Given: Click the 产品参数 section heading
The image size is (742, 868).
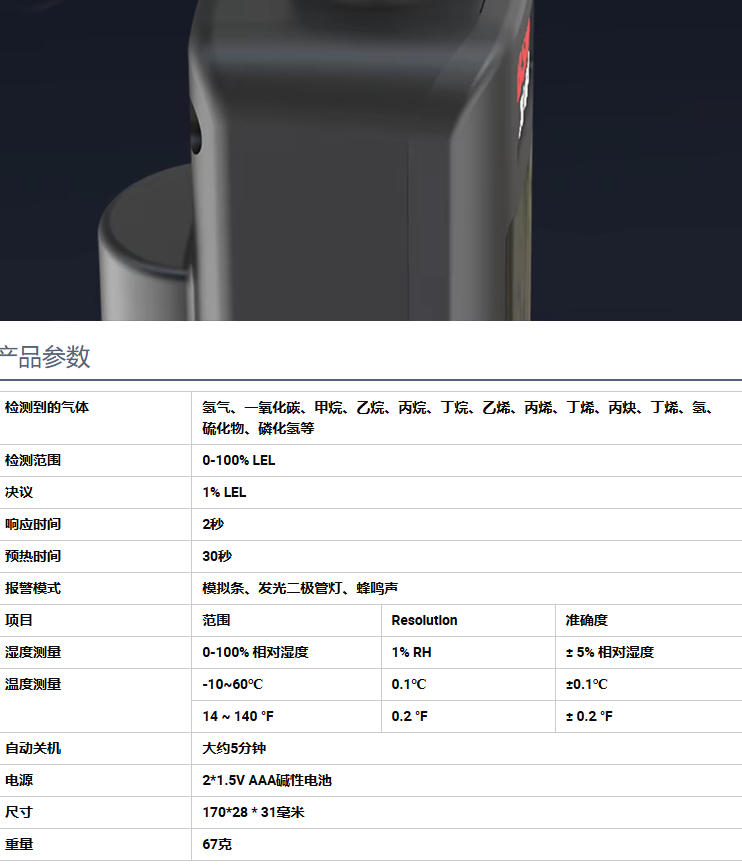Looking at the screenshot, I should coord(45,357).
